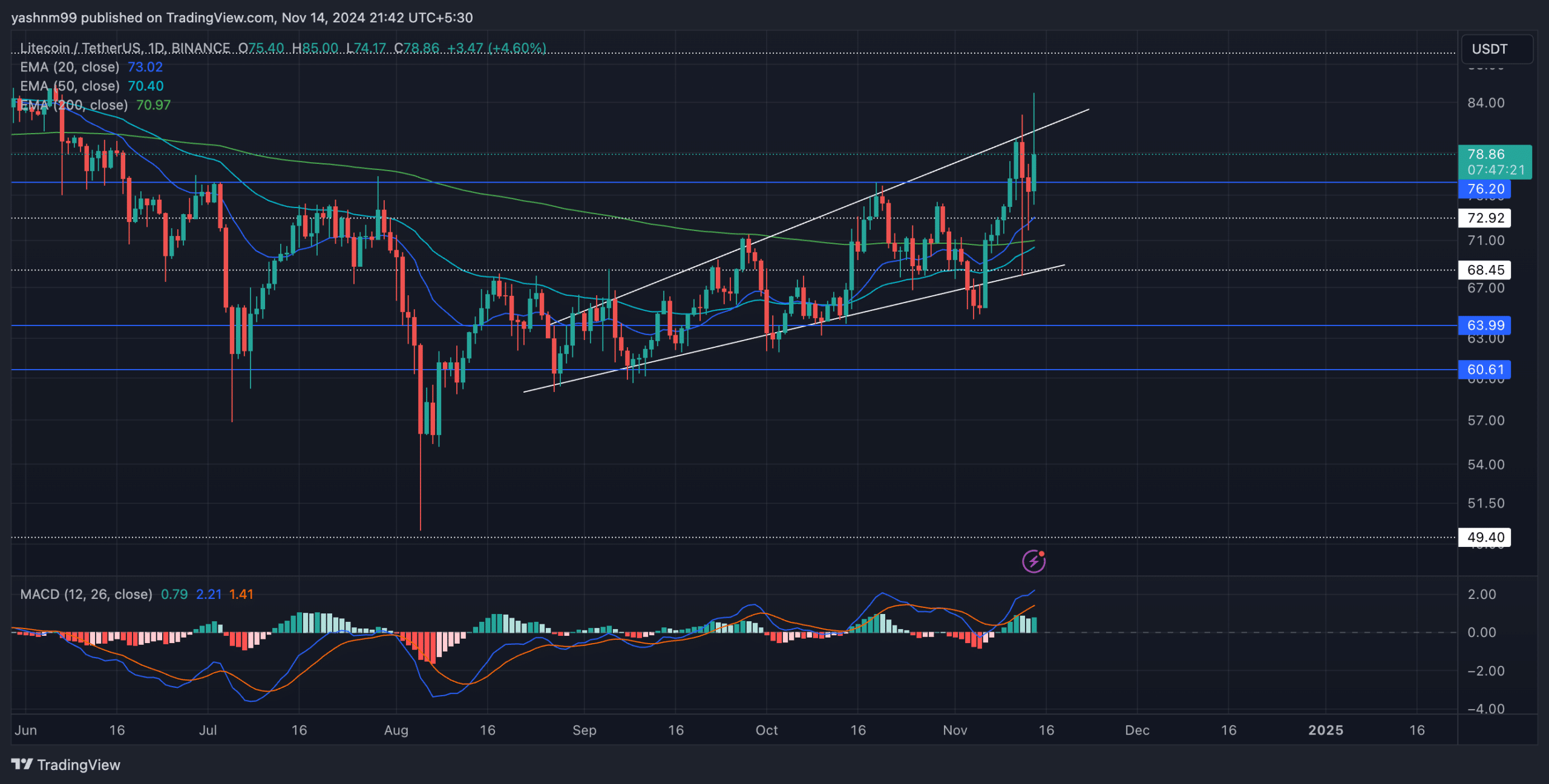Click the 84.00 price axis value
The width and height of the screenshot is (1549, 784).
click(1486, 103)
